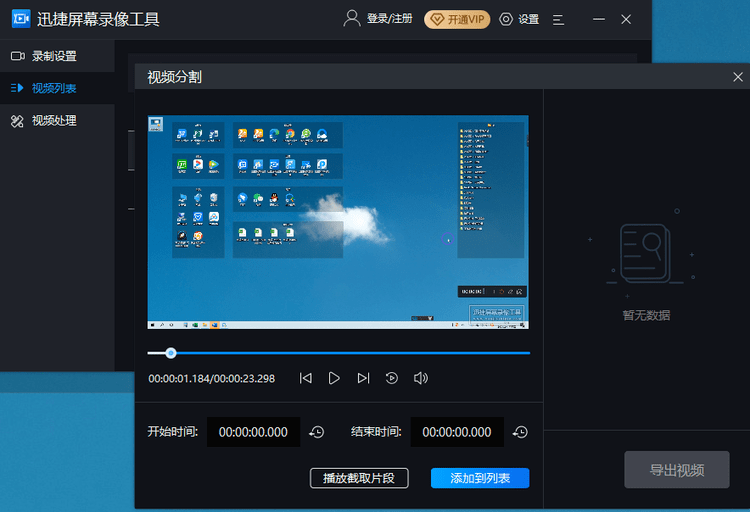Click the 视频列表 list-play icon
Image resolution: width=750 pixels, height=512 pixels.
pos(17,88)
